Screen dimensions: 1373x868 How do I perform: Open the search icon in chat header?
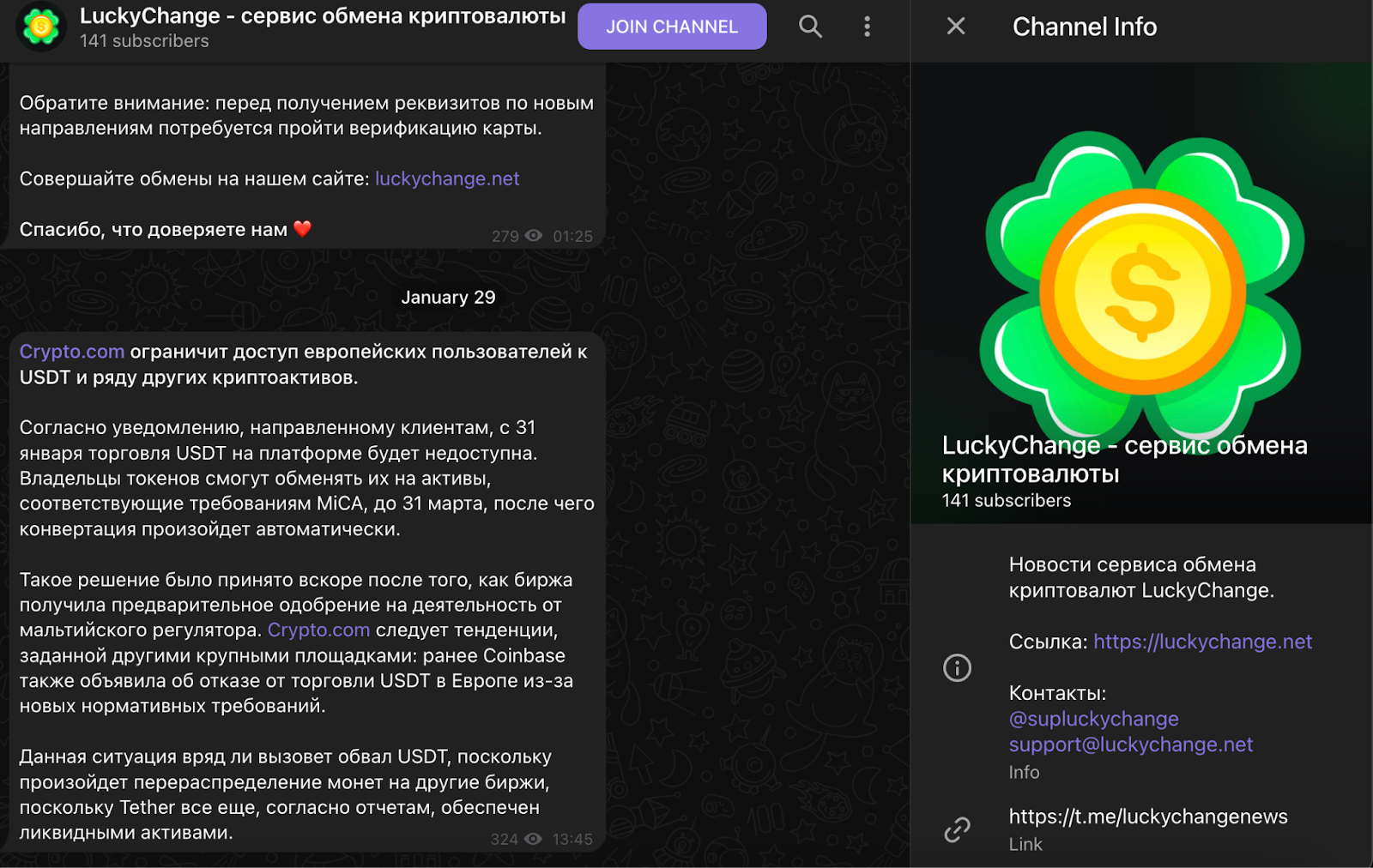[x=810, y=27]
